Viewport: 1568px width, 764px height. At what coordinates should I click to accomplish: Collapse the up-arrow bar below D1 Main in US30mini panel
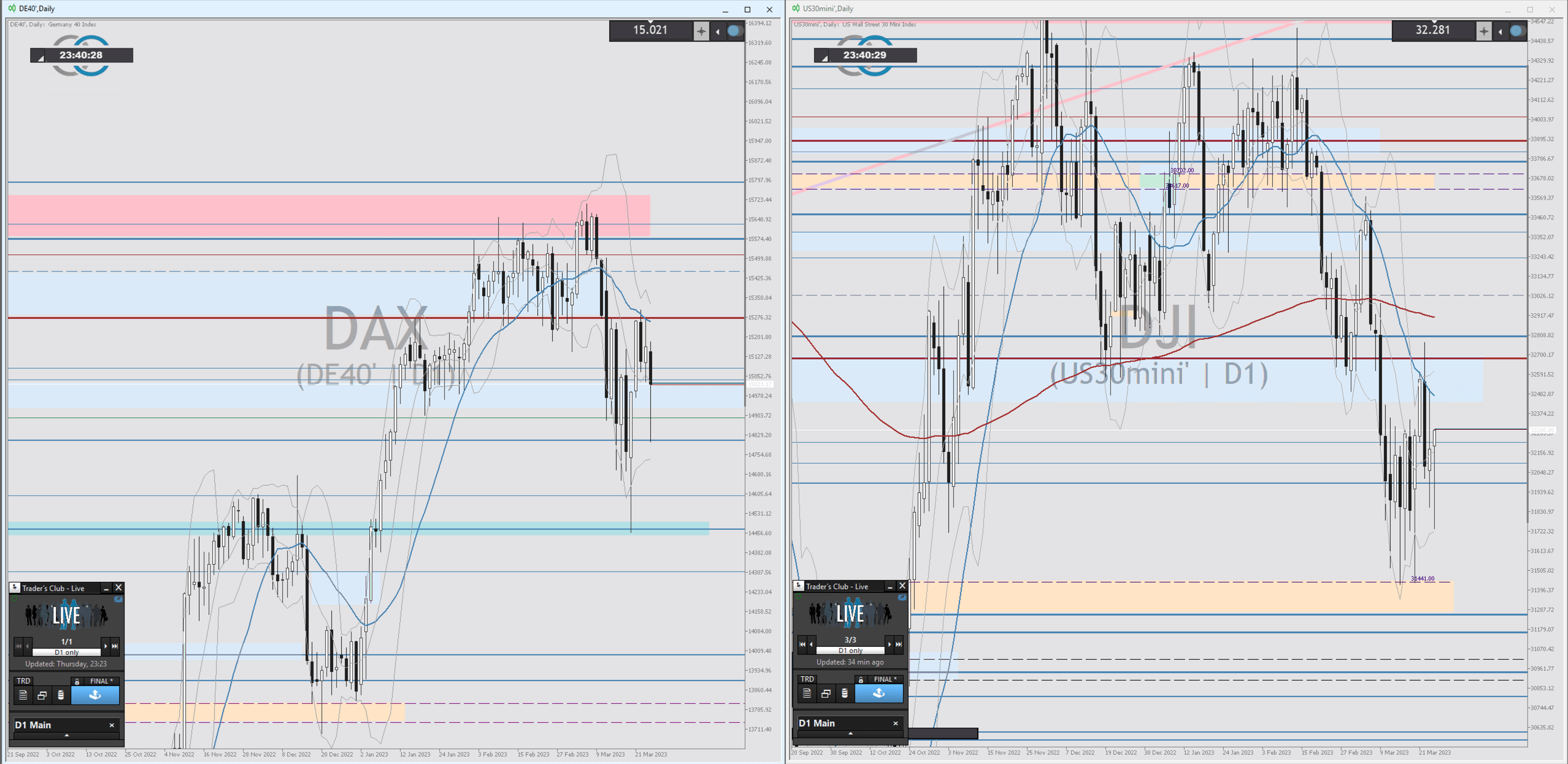[850, 733]
